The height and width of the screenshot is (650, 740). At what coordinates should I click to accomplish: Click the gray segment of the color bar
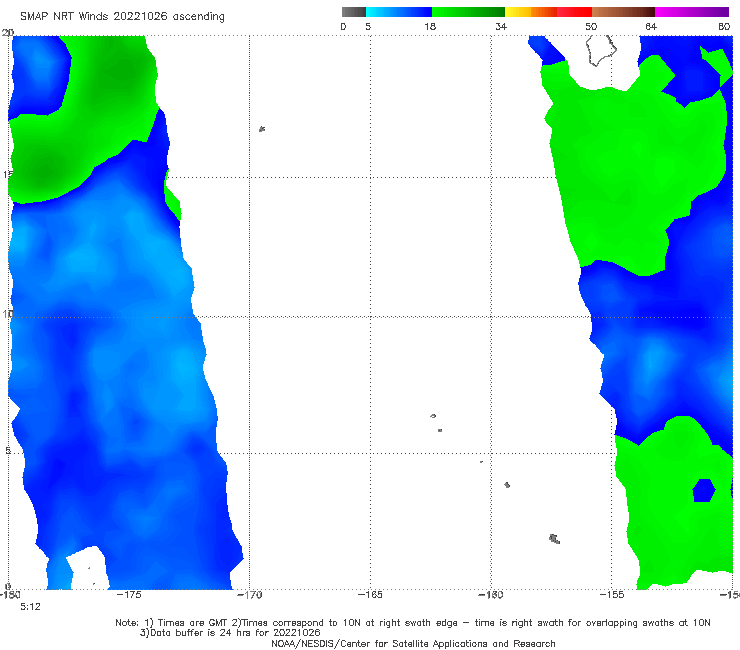click(x=353, y=12)
